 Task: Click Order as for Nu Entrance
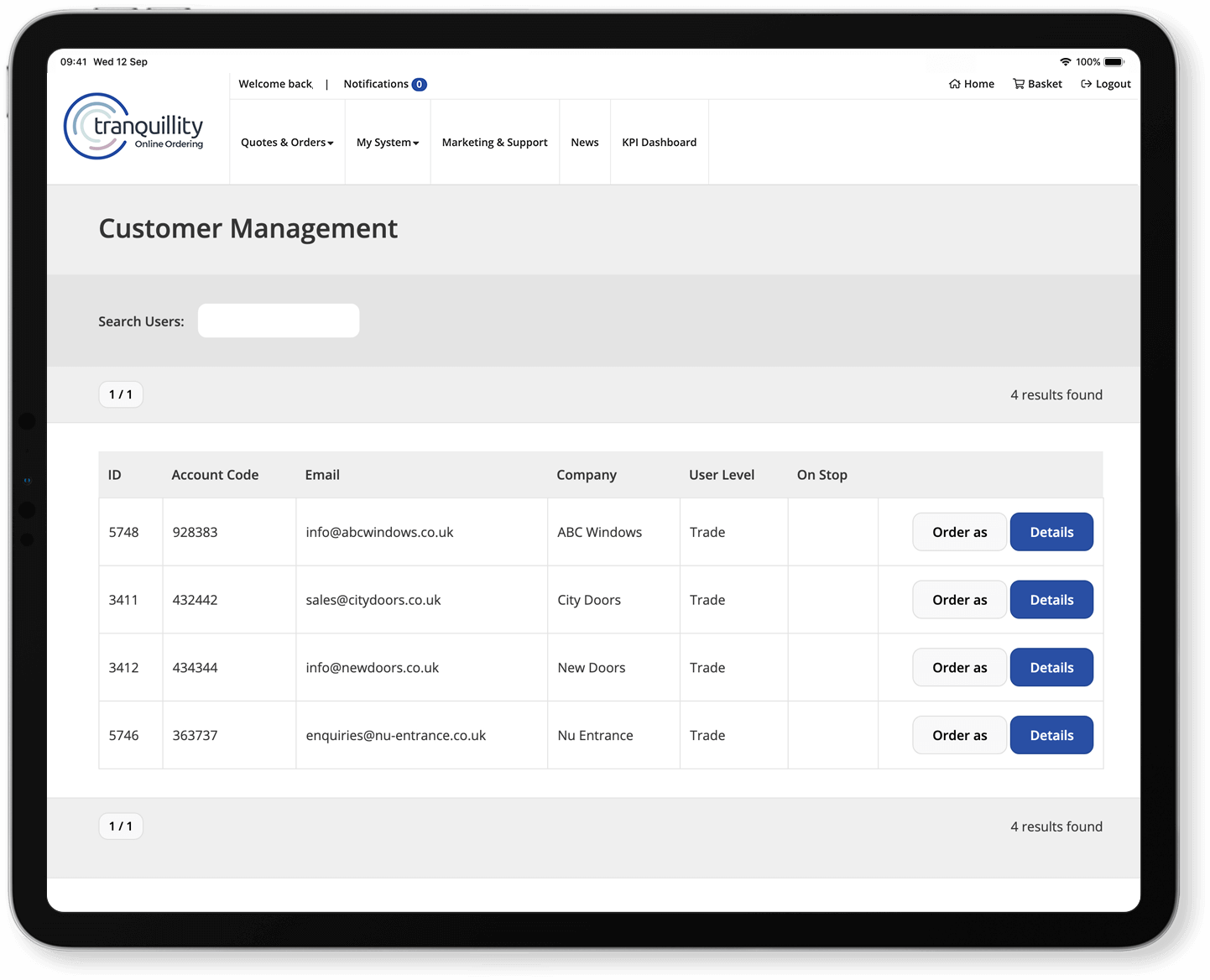pos(960,735)
